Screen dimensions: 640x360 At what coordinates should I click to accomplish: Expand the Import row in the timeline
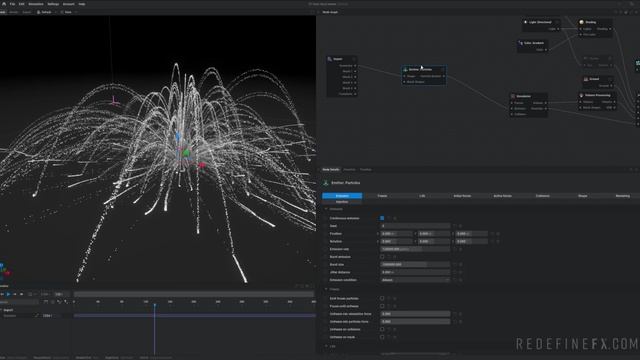(x=2, y=310)
